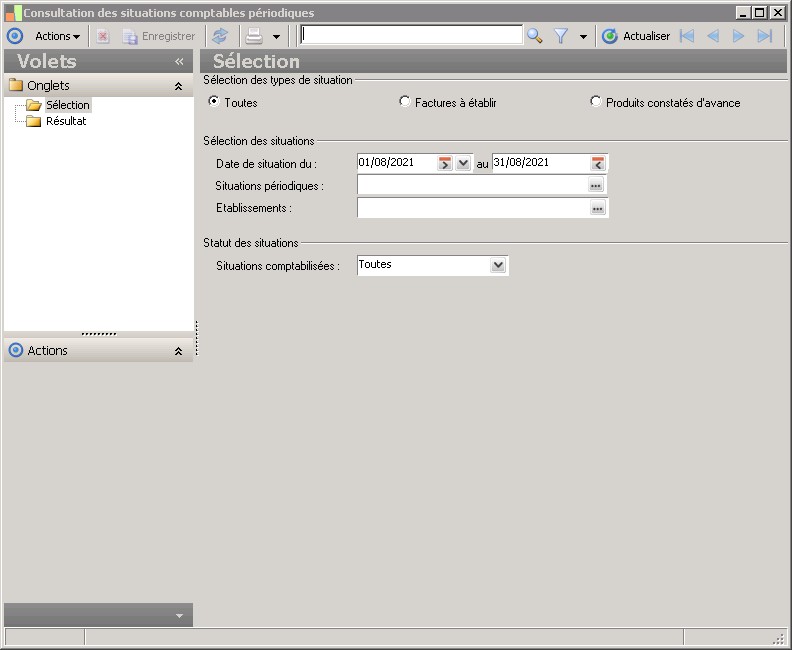Click the dotted splitter handle above Actions

click(x=99, y=334)
